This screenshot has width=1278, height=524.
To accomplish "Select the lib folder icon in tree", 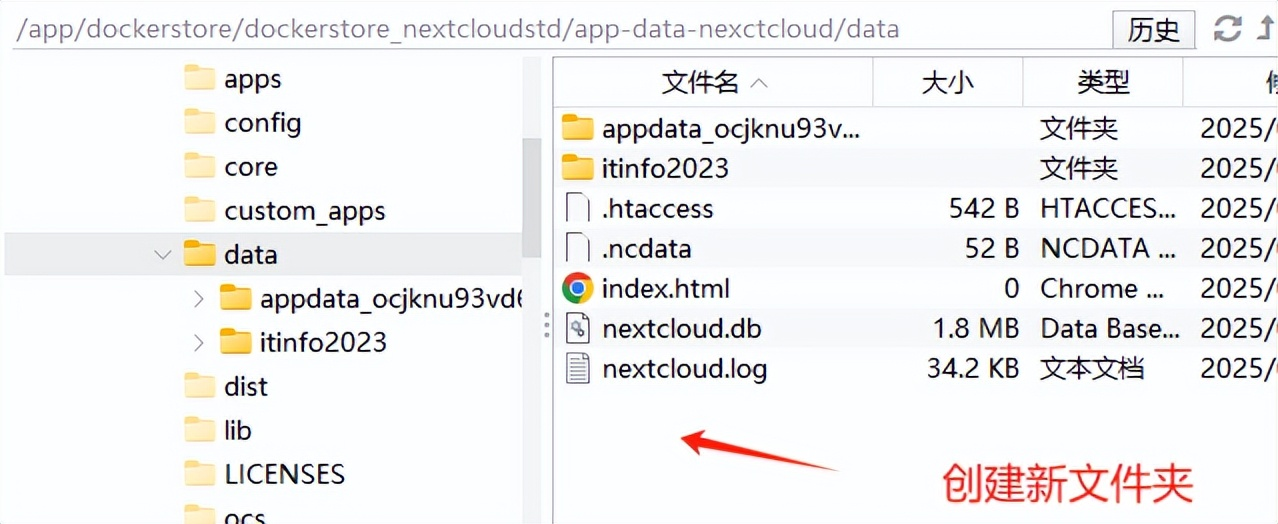I will tap(200, 430).
